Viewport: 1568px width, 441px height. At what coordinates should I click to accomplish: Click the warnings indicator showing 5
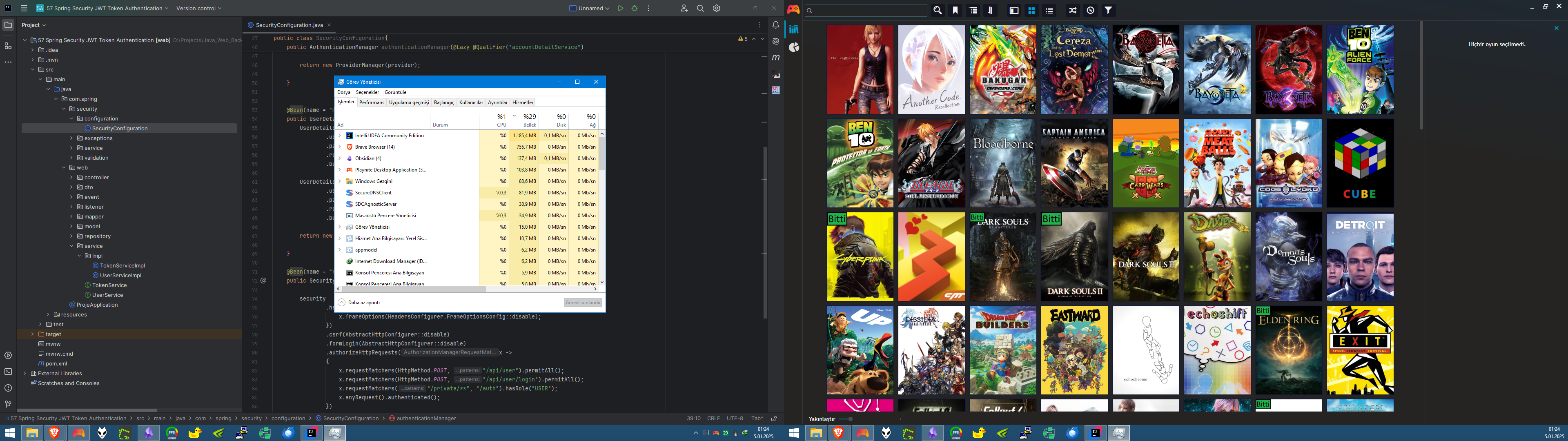(x=743, y=39)
